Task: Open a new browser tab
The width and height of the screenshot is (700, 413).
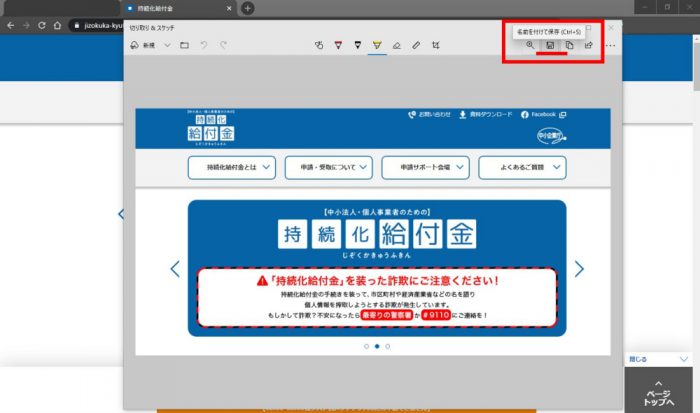Action: tap(247, 8)
